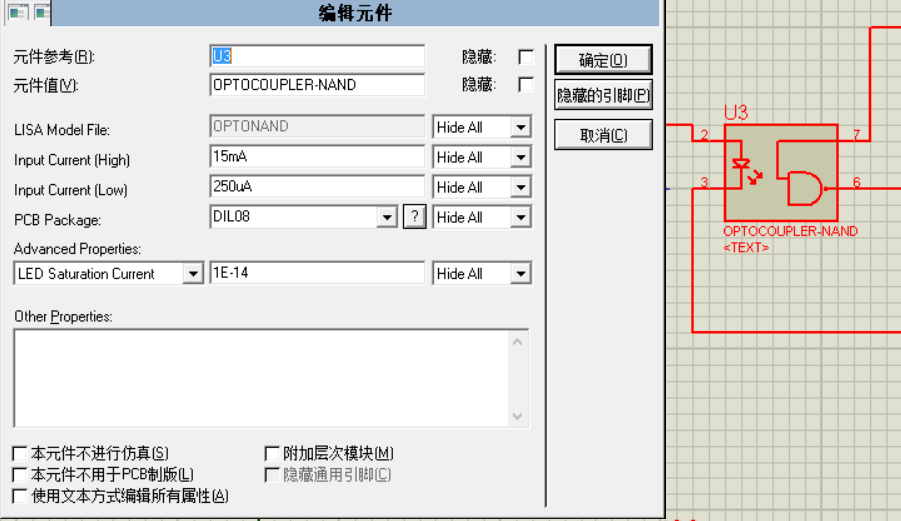This screenshot has width=901, height=521.
Task: Select the U3 optocoupler symbol in the schematic
Action: (781, 173)
